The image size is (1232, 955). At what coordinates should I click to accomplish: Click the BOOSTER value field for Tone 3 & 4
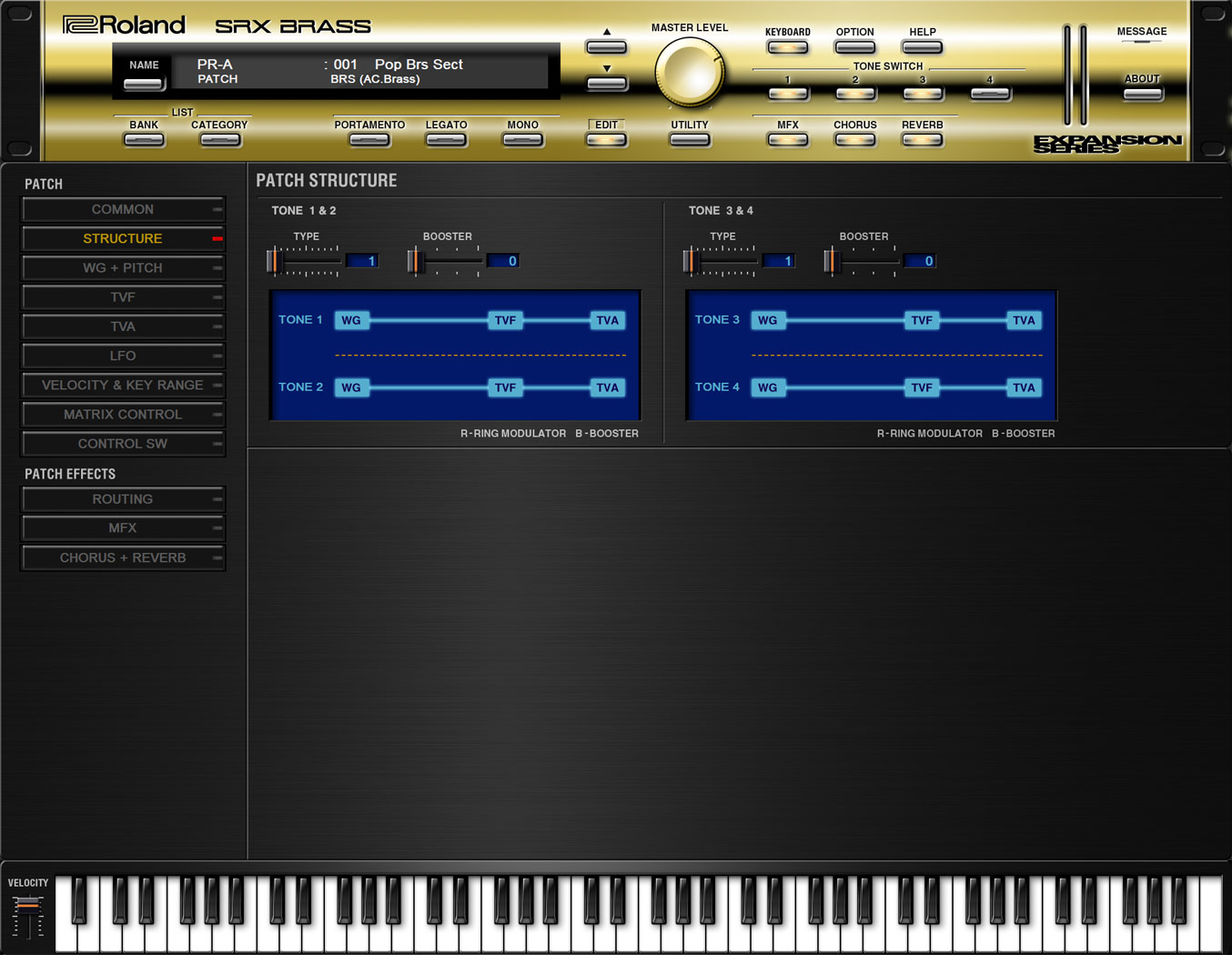pyautogui.click(x=920, y=260)
